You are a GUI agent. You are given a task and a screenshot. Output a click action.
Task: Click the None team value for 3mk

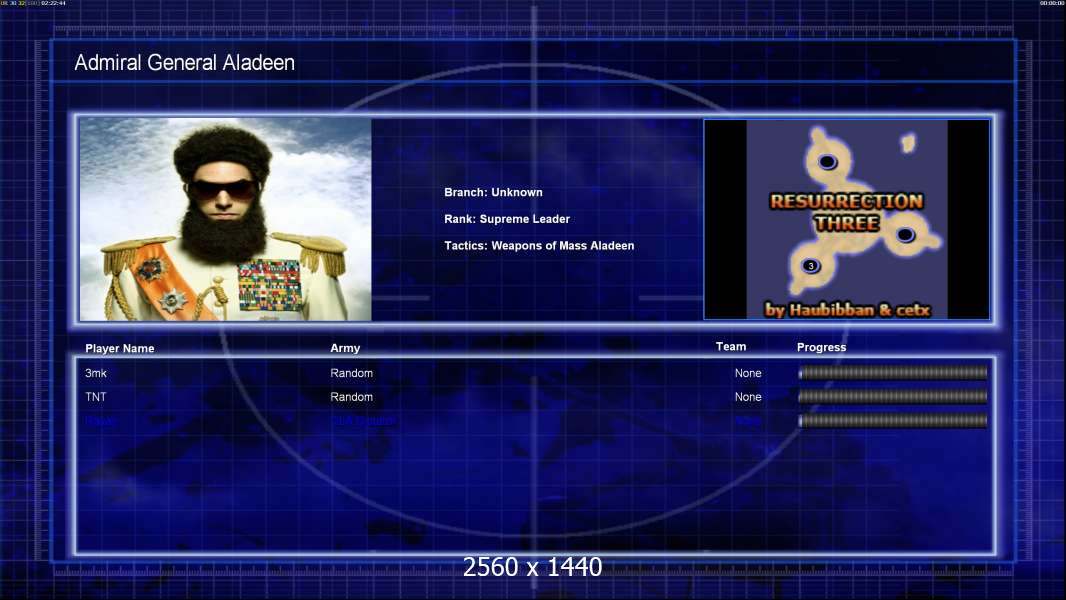(748, 373)
